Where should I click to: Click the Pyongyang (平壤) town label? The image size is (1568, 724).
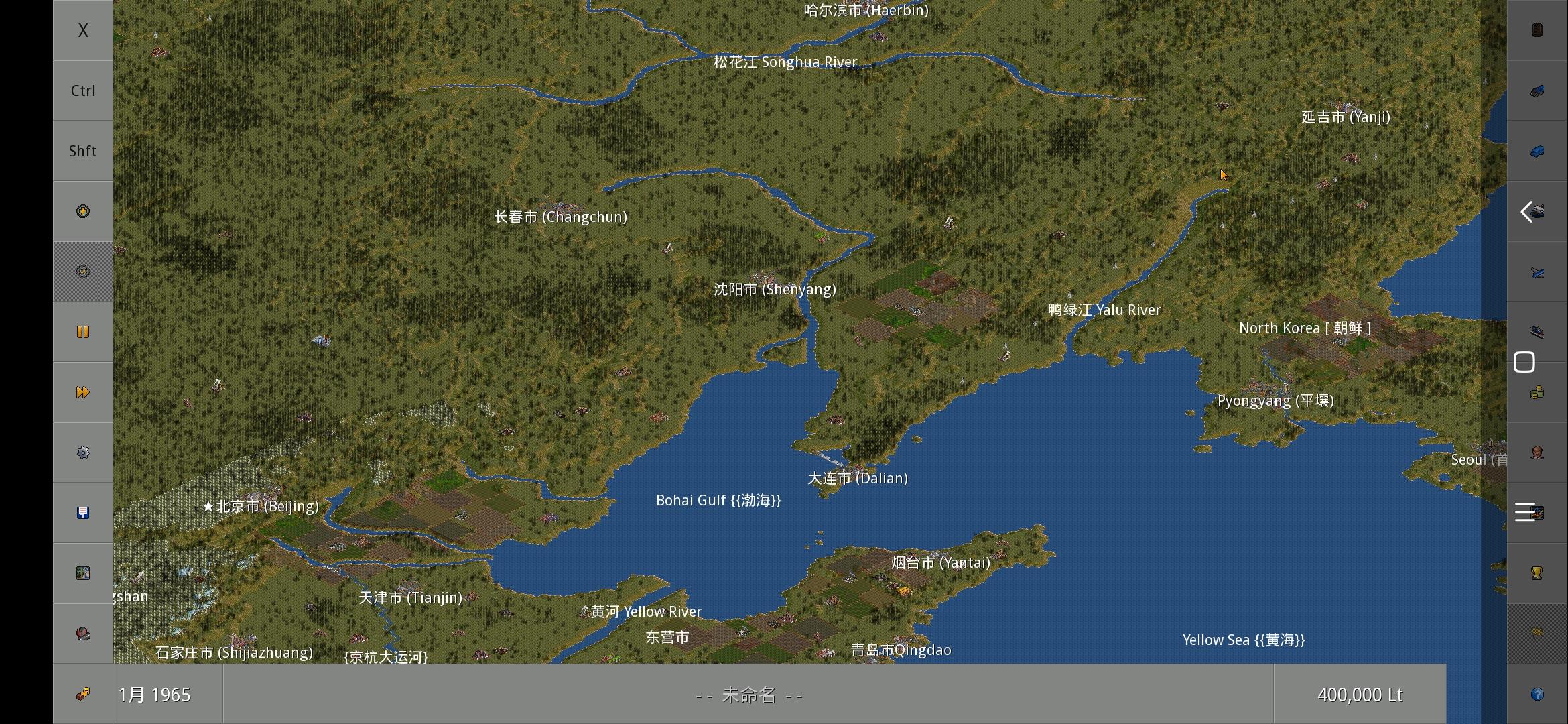[1276, 401]
